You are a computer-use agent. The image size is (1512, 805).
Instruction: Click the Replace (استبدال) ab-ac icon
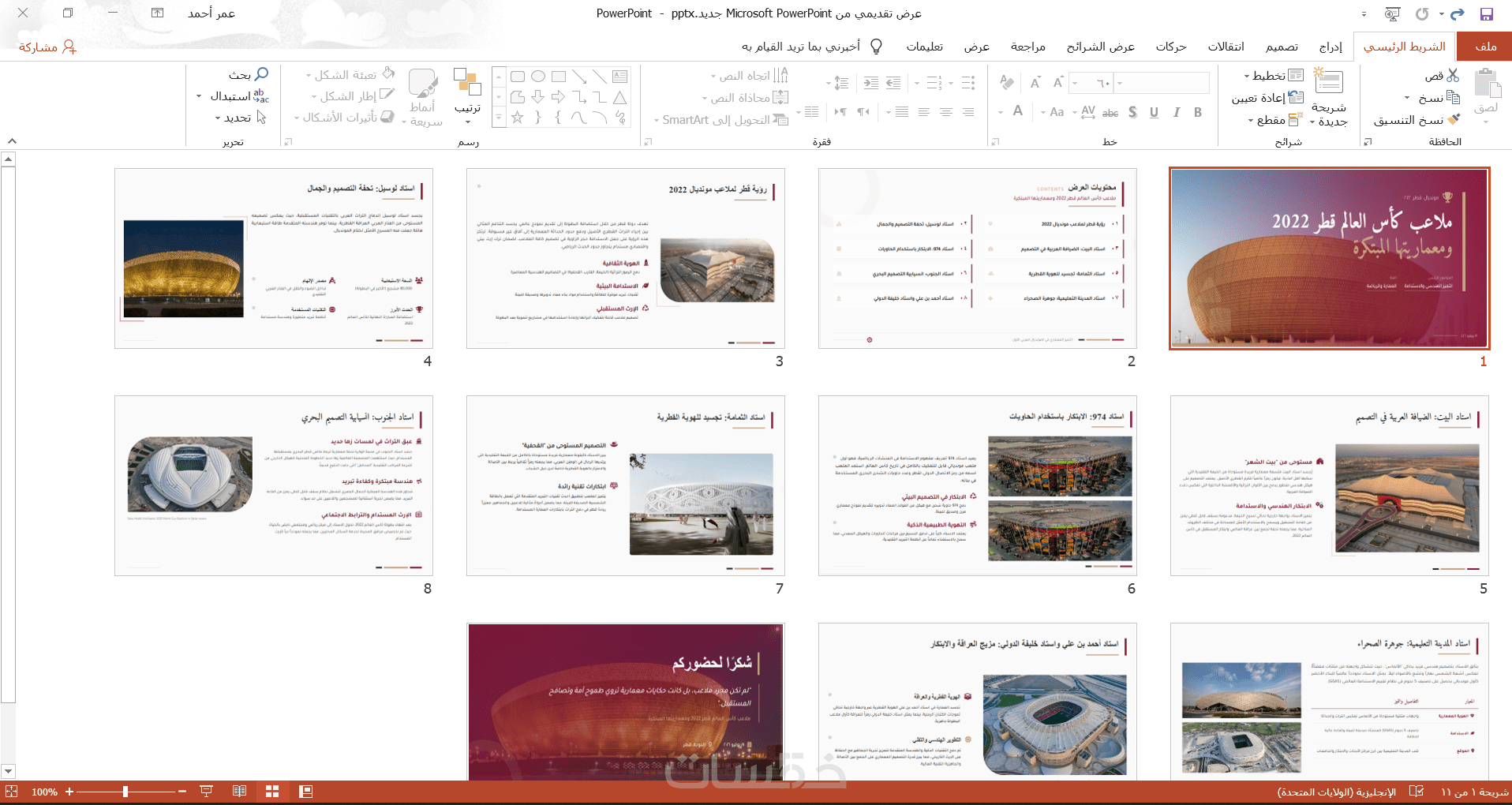point(261,96)
